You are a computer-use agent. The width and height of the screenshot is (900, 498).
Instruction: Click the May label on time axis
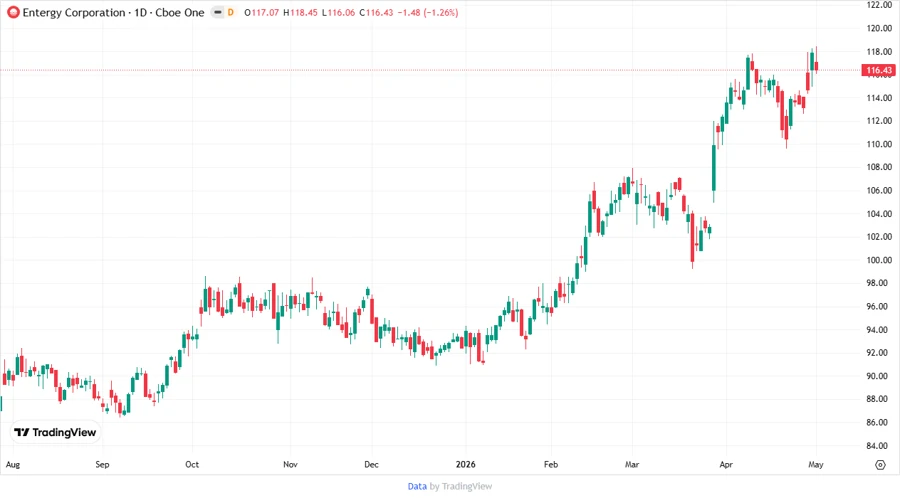pyautogui.click(x=816, y=465)
